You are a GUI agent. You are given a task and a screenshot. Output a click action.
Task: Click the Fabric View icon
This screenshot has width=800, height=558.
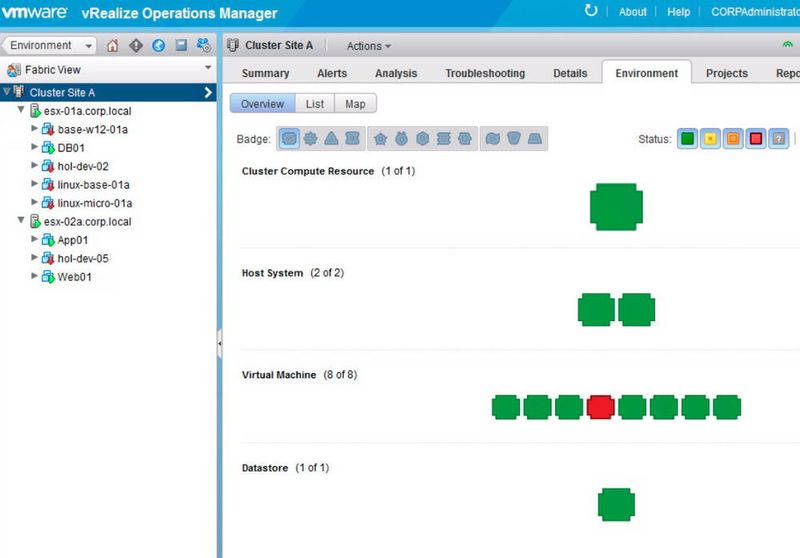coord(14,70)
